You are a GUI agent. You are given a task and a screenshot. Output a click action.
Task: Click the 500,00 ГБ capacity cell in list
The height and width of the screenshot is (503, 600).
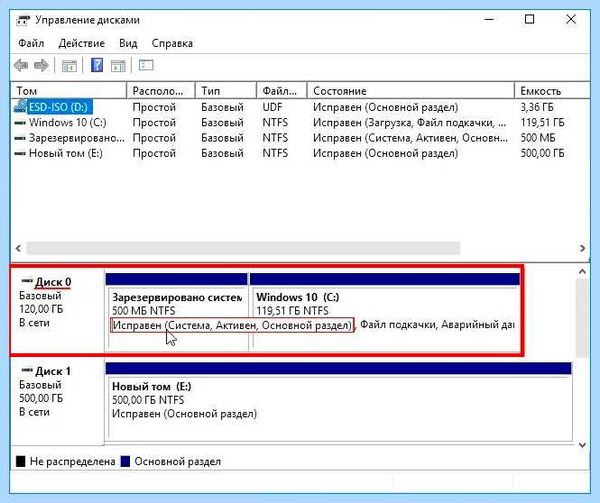pos(542,153)
